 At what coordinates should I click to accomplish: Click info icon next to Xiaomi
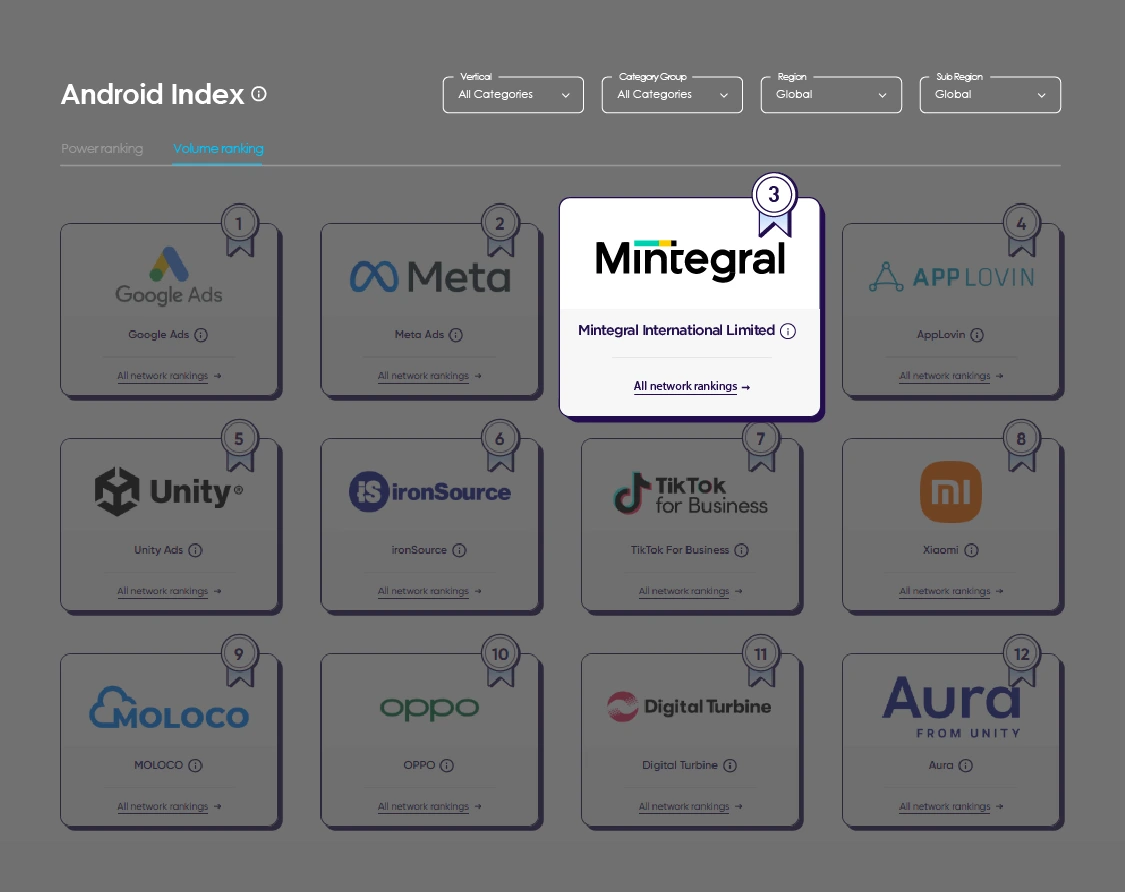click(971, 550)
